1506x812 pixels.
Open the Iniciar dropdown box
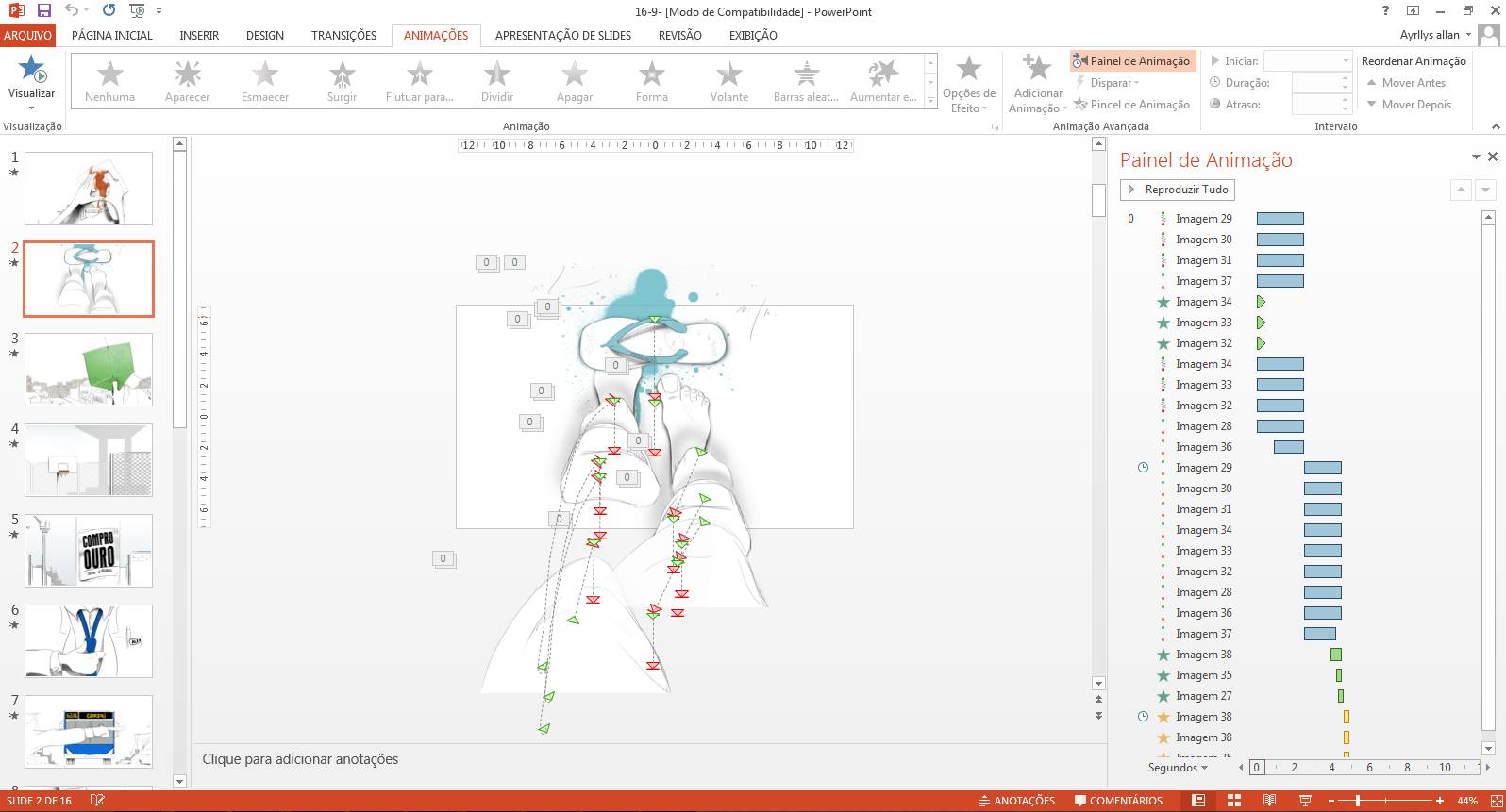[1309, 61]
